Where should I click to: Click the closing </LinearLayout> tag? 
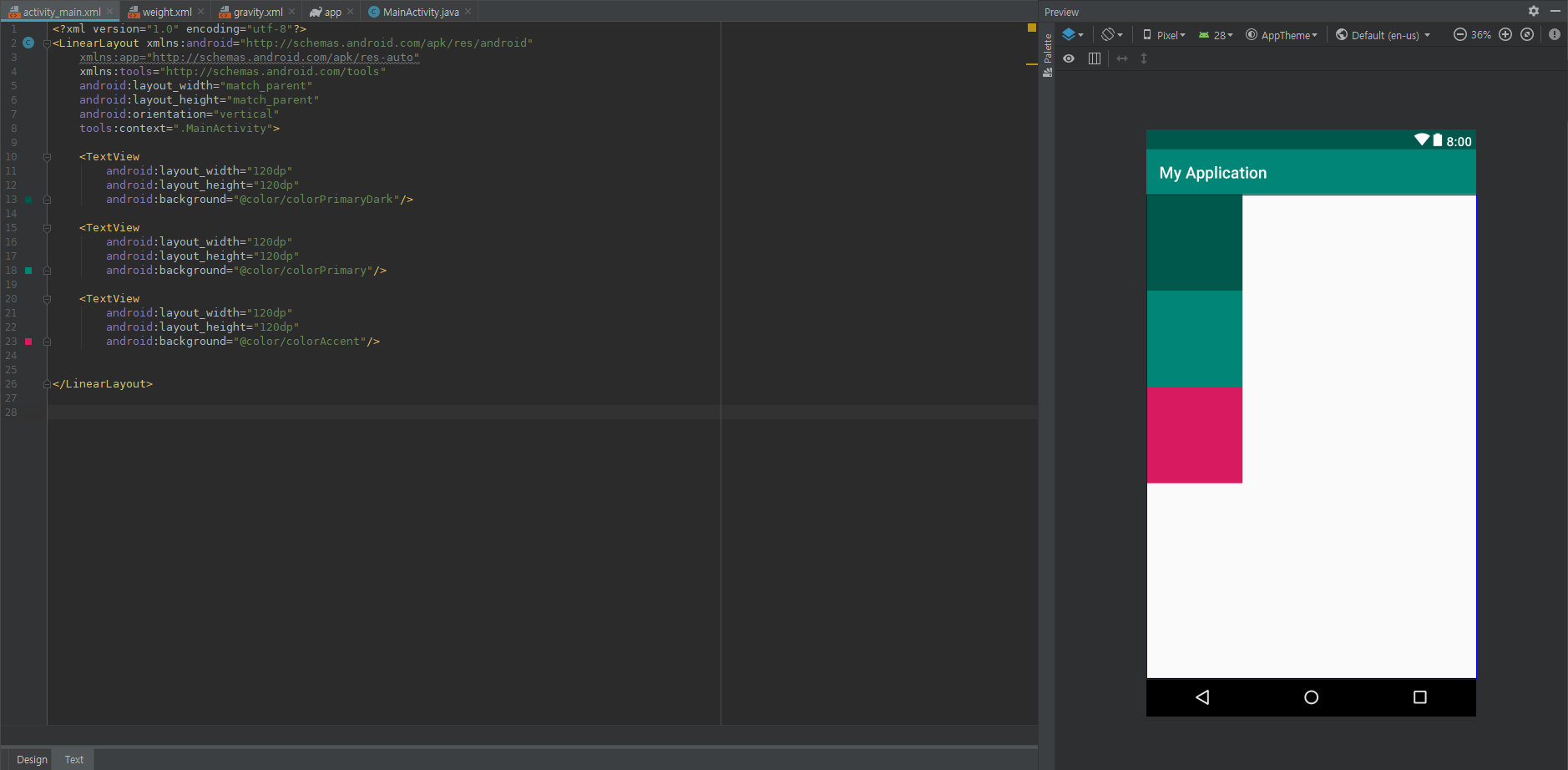point(103,384)
